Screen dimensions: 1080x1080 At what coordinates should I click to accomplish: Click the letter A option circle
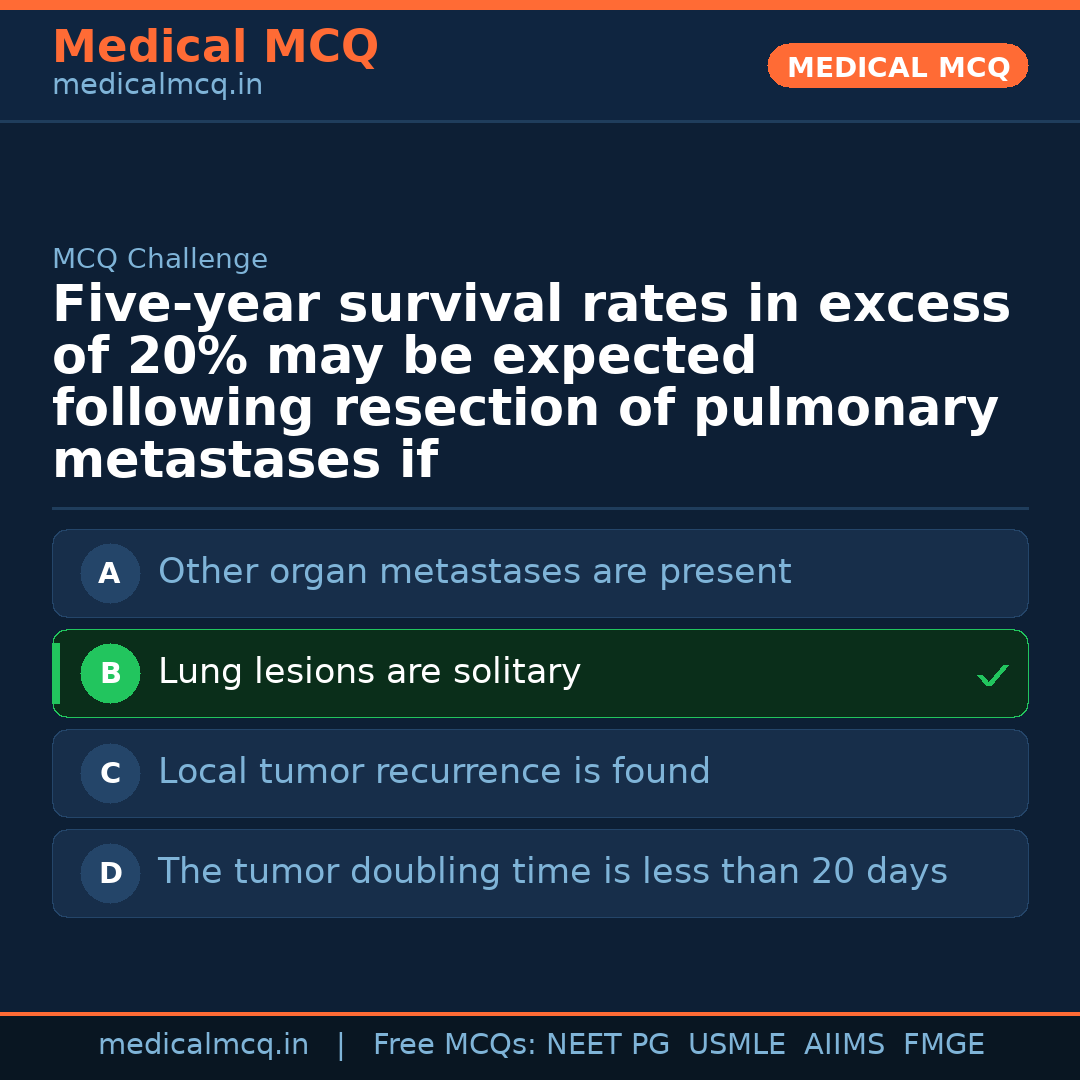pos(110,574)
